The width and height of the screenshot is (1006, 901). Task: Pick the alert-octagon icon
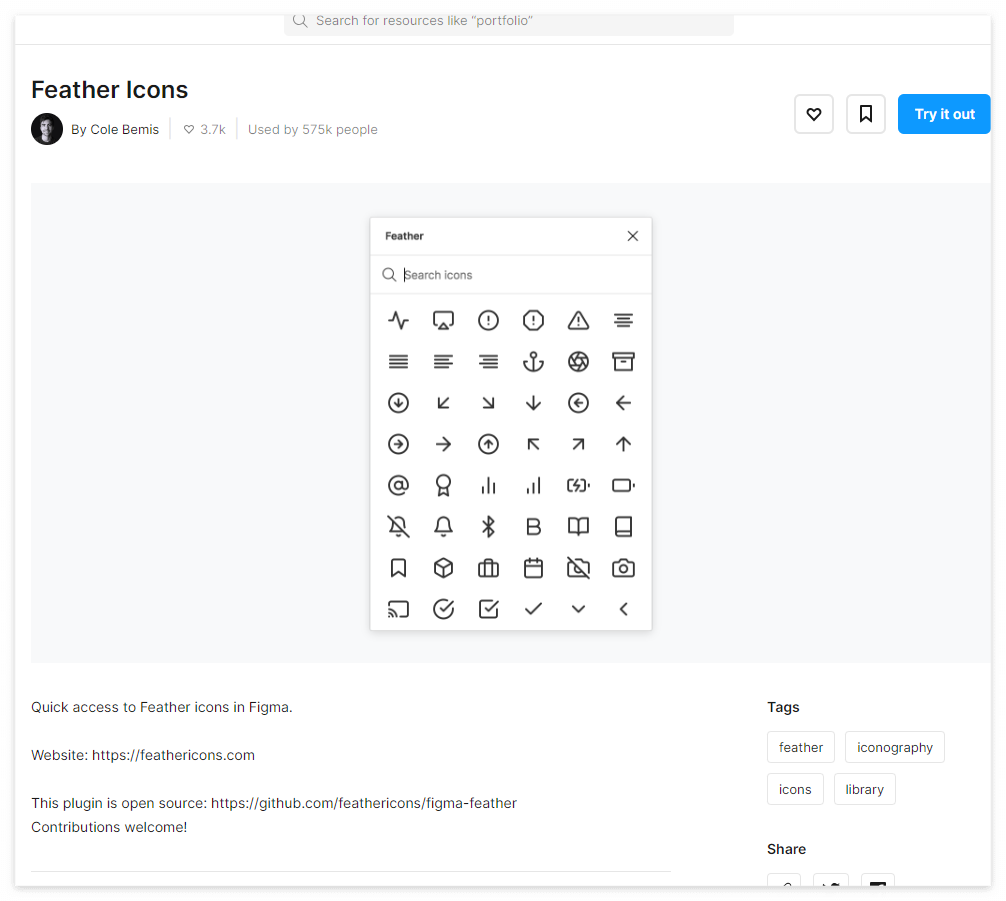tap(533, 320)
